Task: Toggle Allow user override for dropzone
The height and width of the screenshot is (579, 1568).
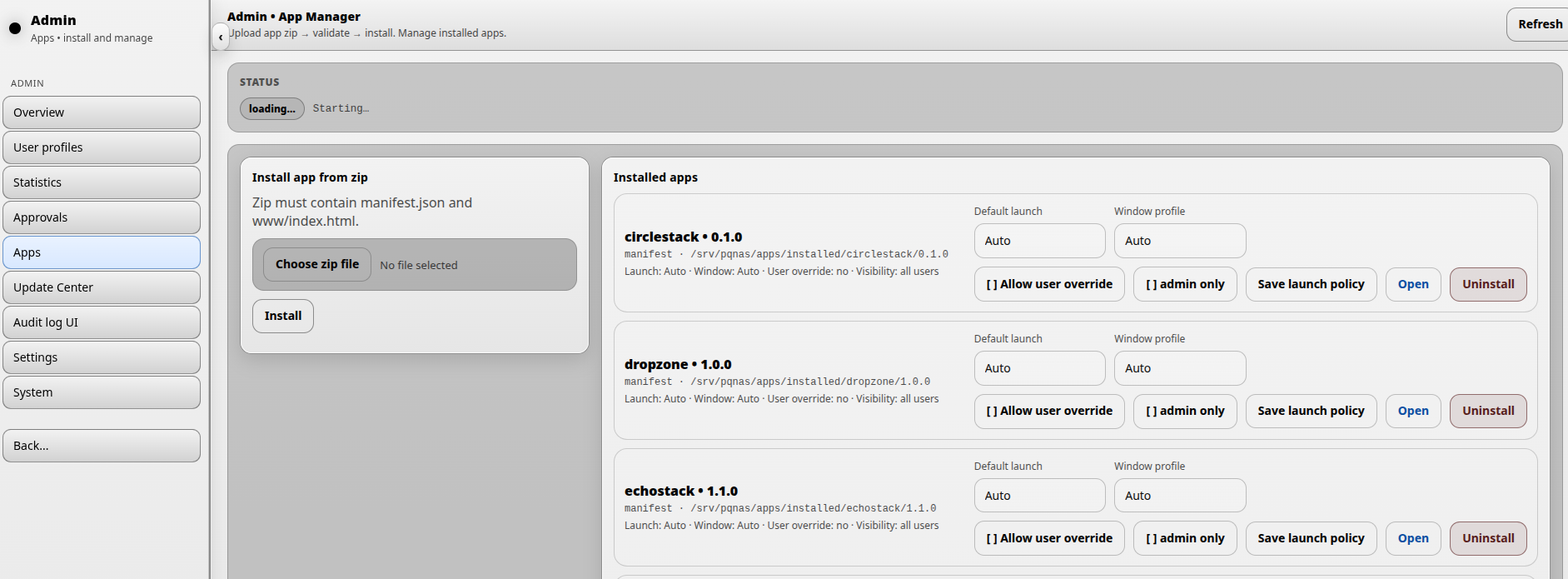Action: (1049, 411)
